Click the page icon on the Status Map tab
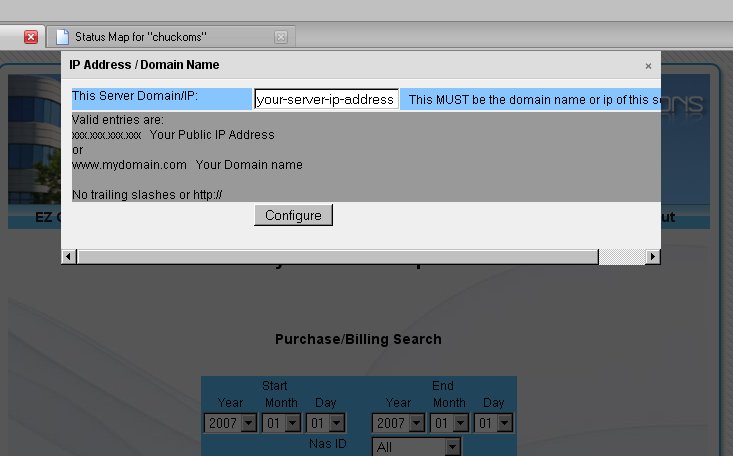 (63, 37)
